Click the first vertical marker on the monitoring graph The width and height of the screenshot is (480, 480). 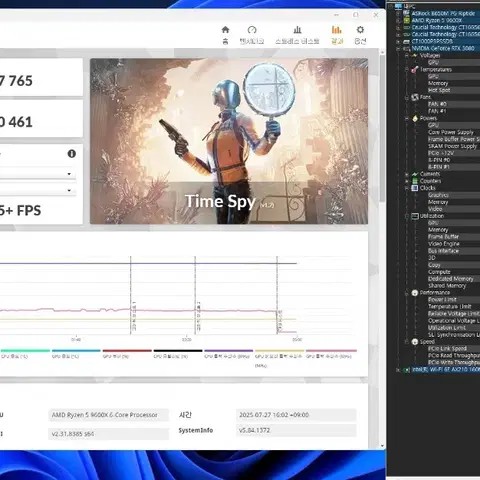131,295
